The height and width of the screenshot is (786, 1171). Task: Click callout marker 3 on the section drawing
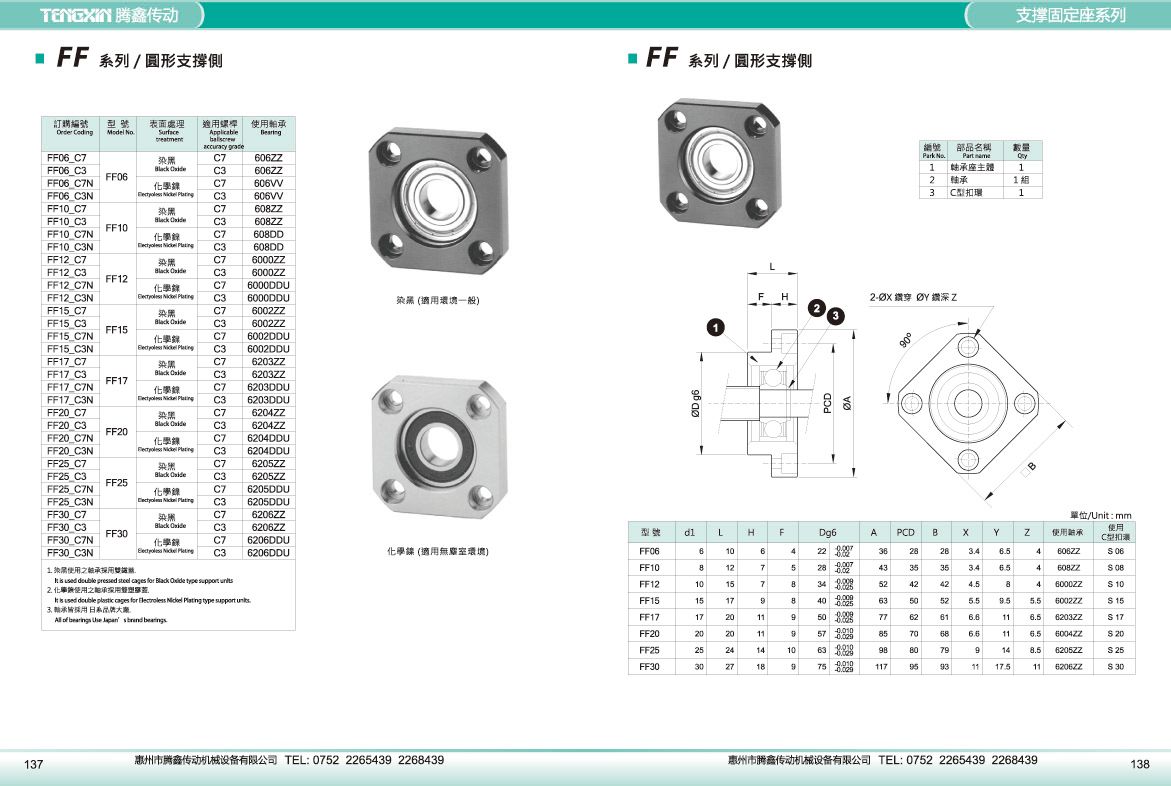point(836,316)
